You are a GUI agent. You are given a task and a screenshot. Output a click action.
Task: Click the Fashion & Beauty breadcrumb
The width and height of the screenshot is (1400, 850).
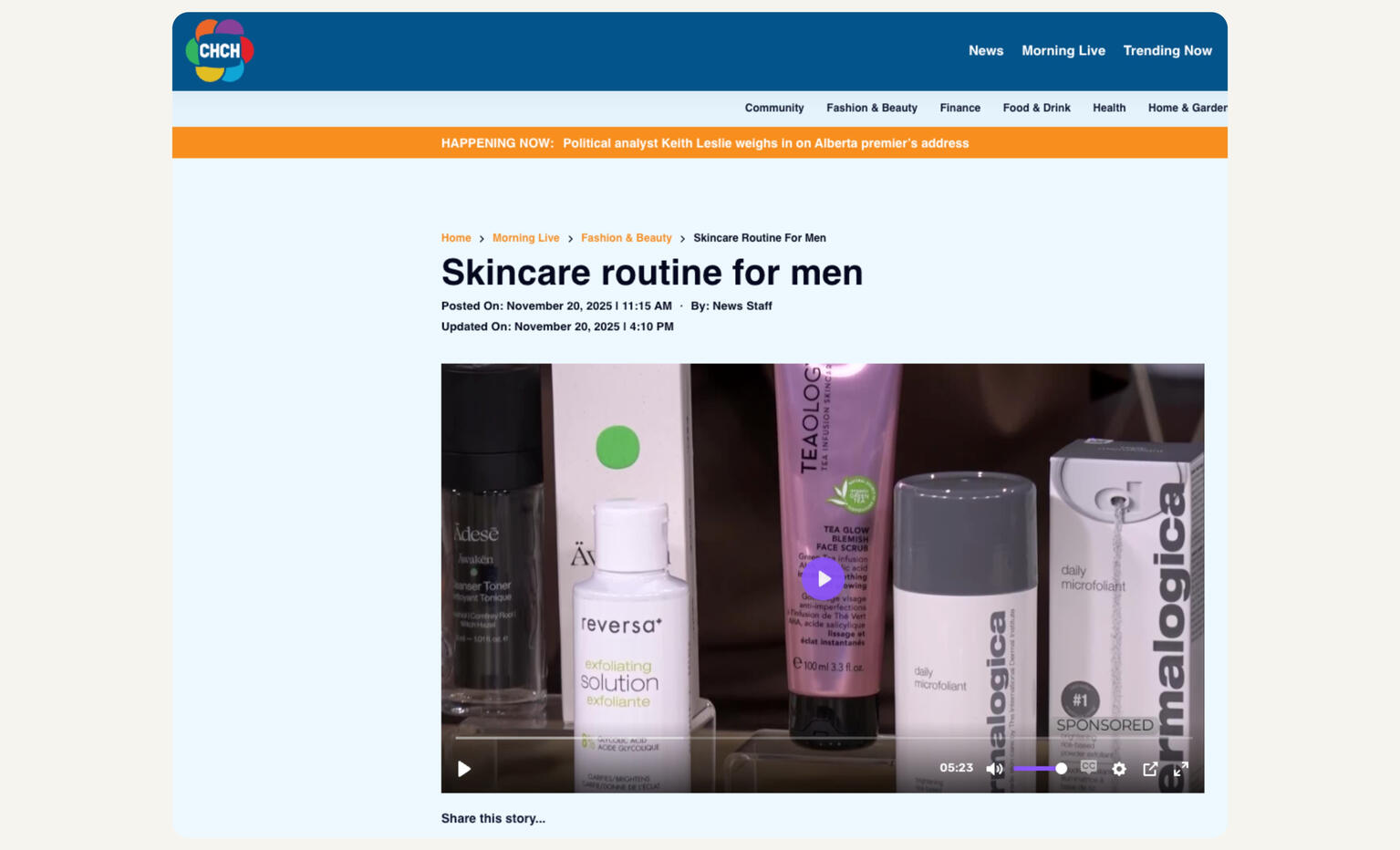626,238
